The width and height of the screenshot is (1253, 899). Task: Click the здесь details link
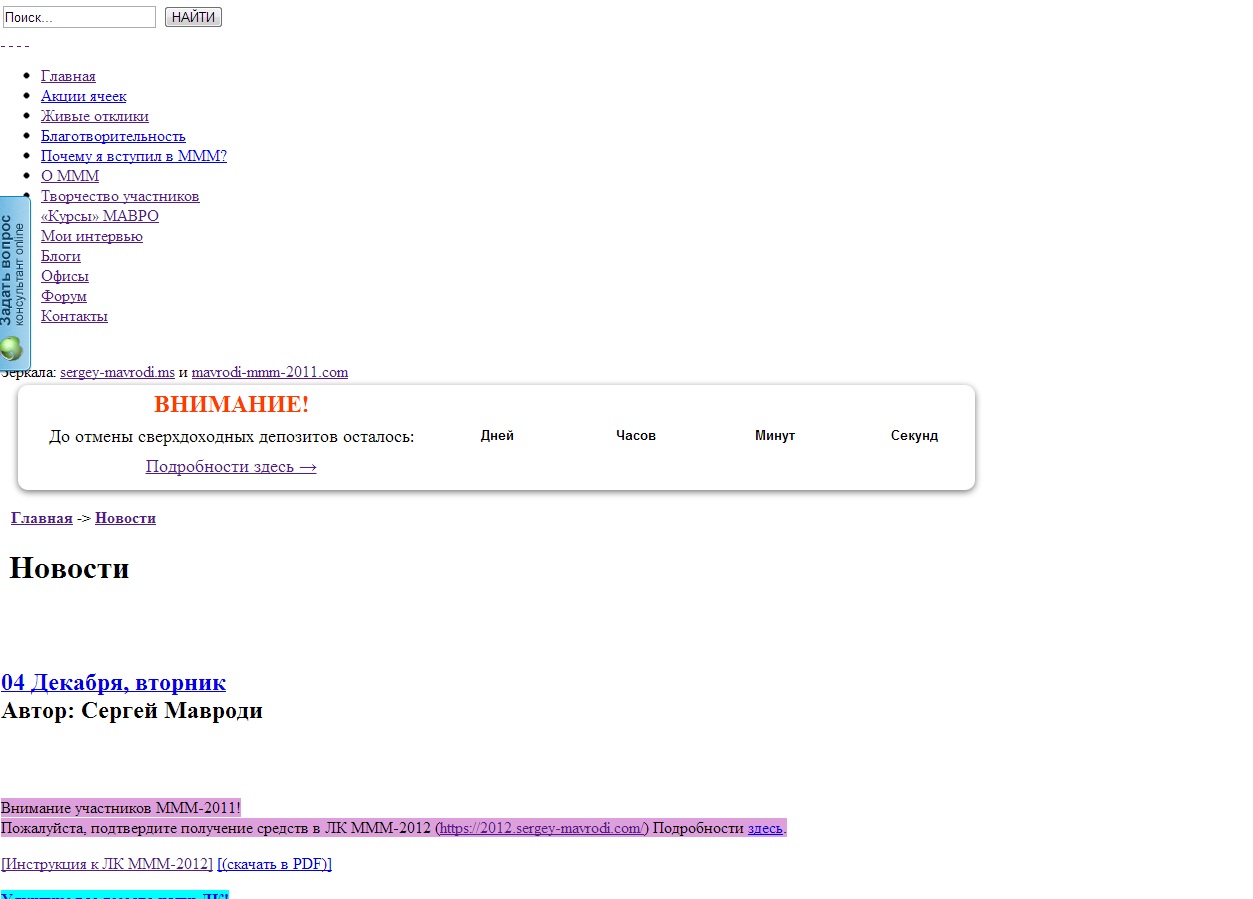point(765,828)
